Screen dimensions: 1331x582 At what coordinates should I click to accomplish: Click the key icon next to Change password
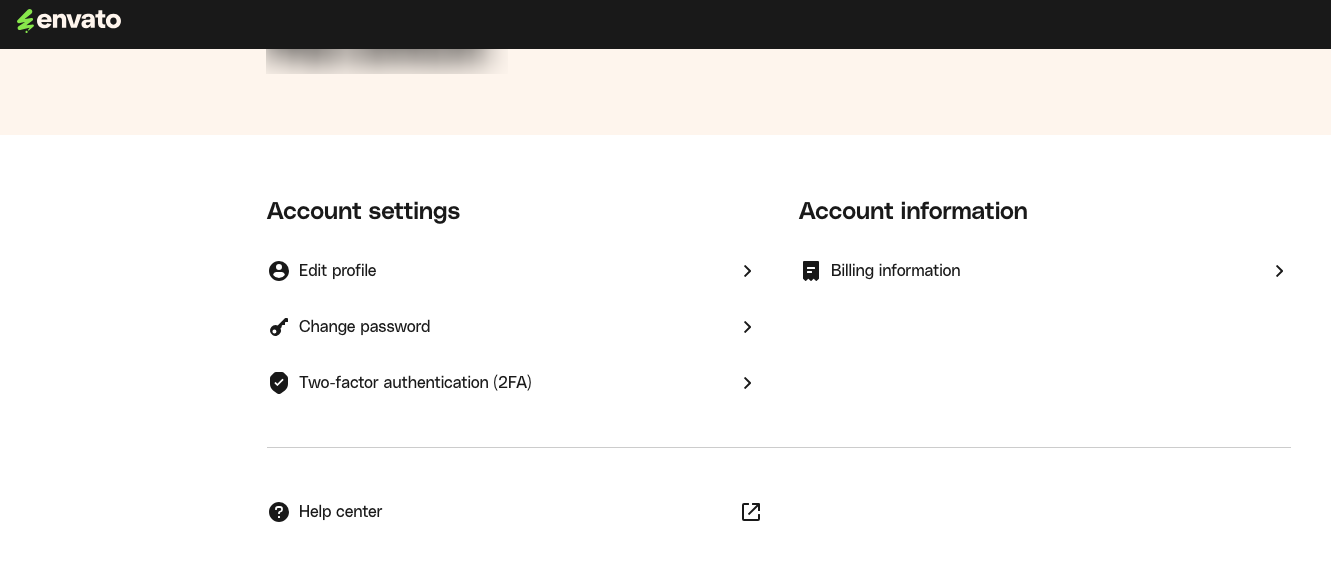click(x=279, y=326)
